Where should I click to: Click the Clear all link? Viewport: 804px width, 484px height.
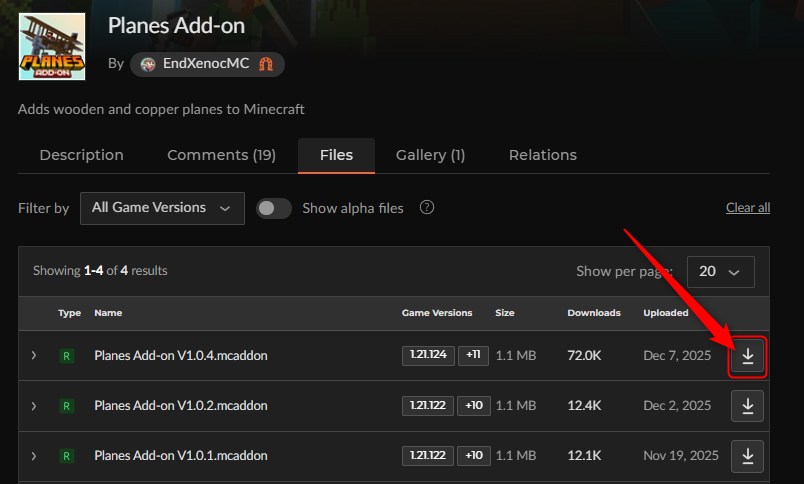coord(748,208)
